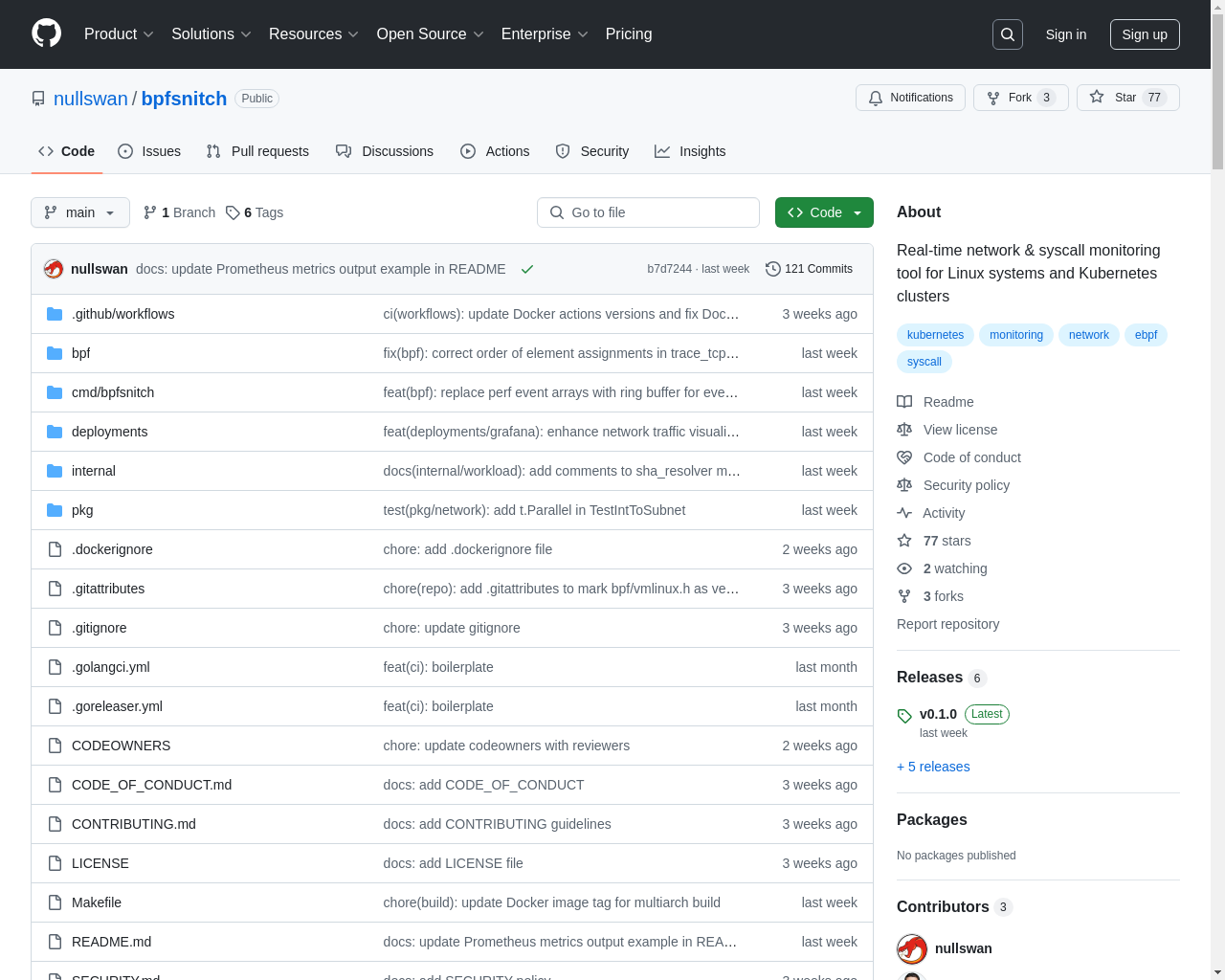Click the syscall topic tag
Screen dimensions: 1225x980
pos(924,362)
